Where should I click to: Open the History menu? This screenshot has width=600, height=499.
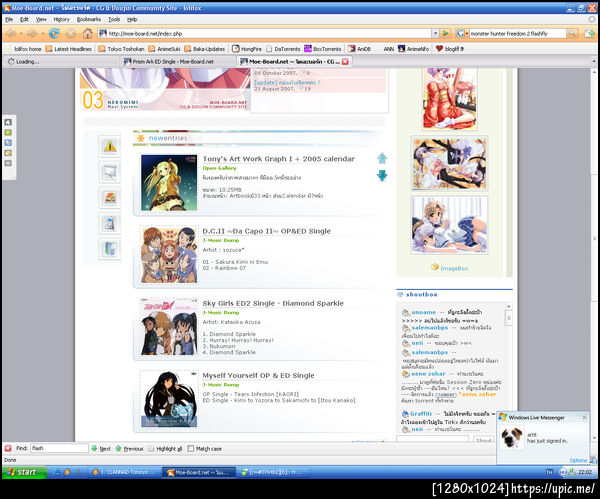61,19
